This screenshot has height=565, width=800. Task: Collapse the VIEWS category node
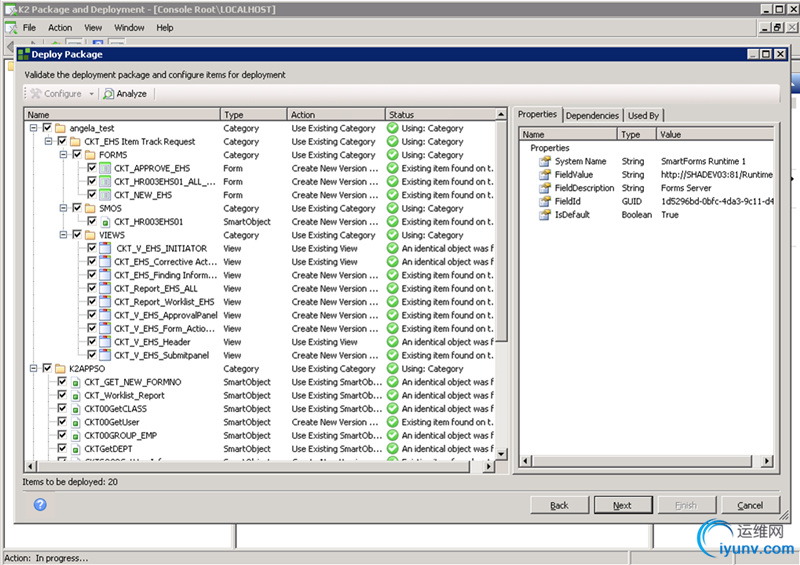tap(62, 235)
